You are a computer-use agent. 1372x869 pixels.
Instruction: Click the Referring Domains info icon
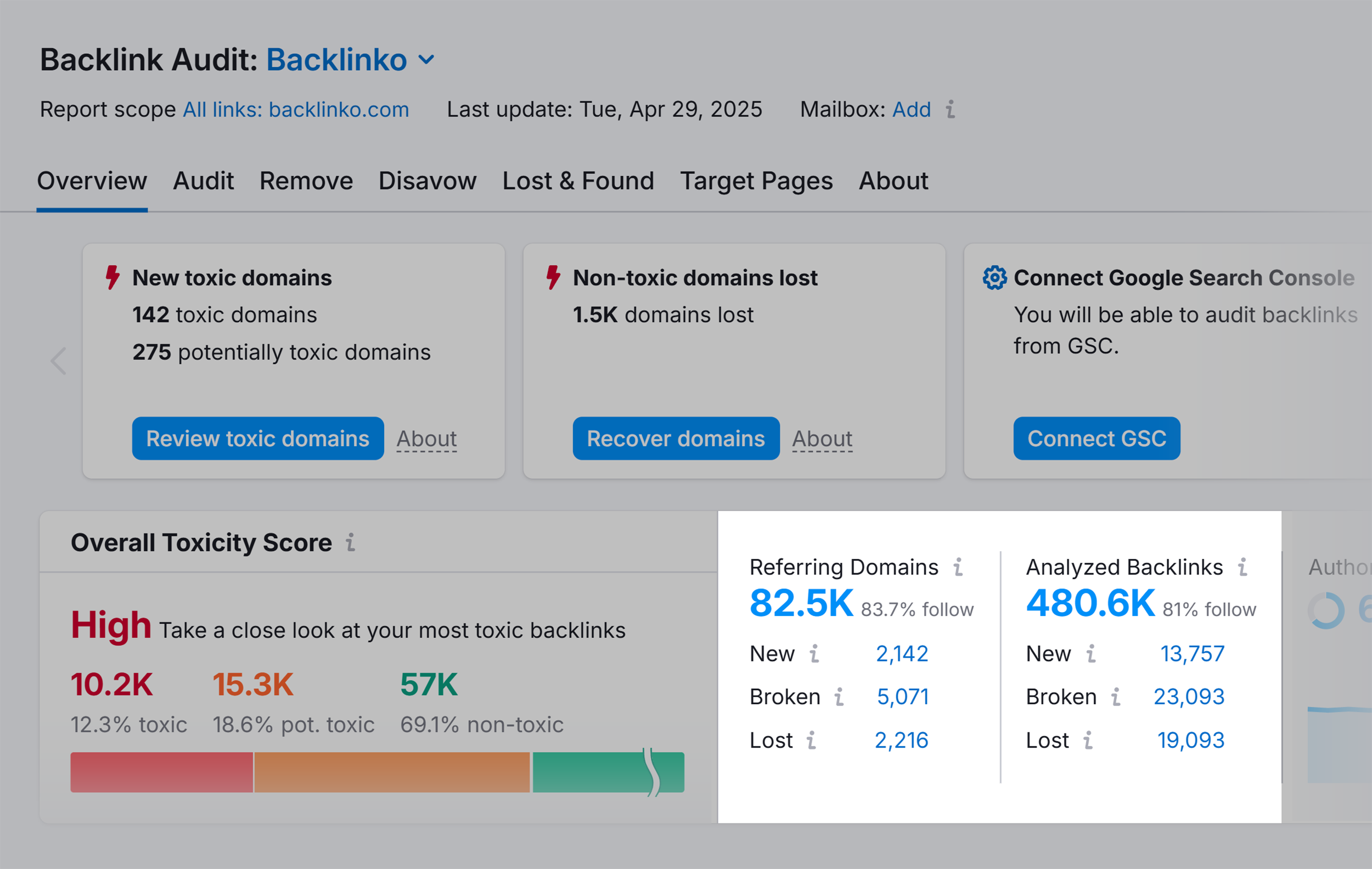click(x=958, y=567)
